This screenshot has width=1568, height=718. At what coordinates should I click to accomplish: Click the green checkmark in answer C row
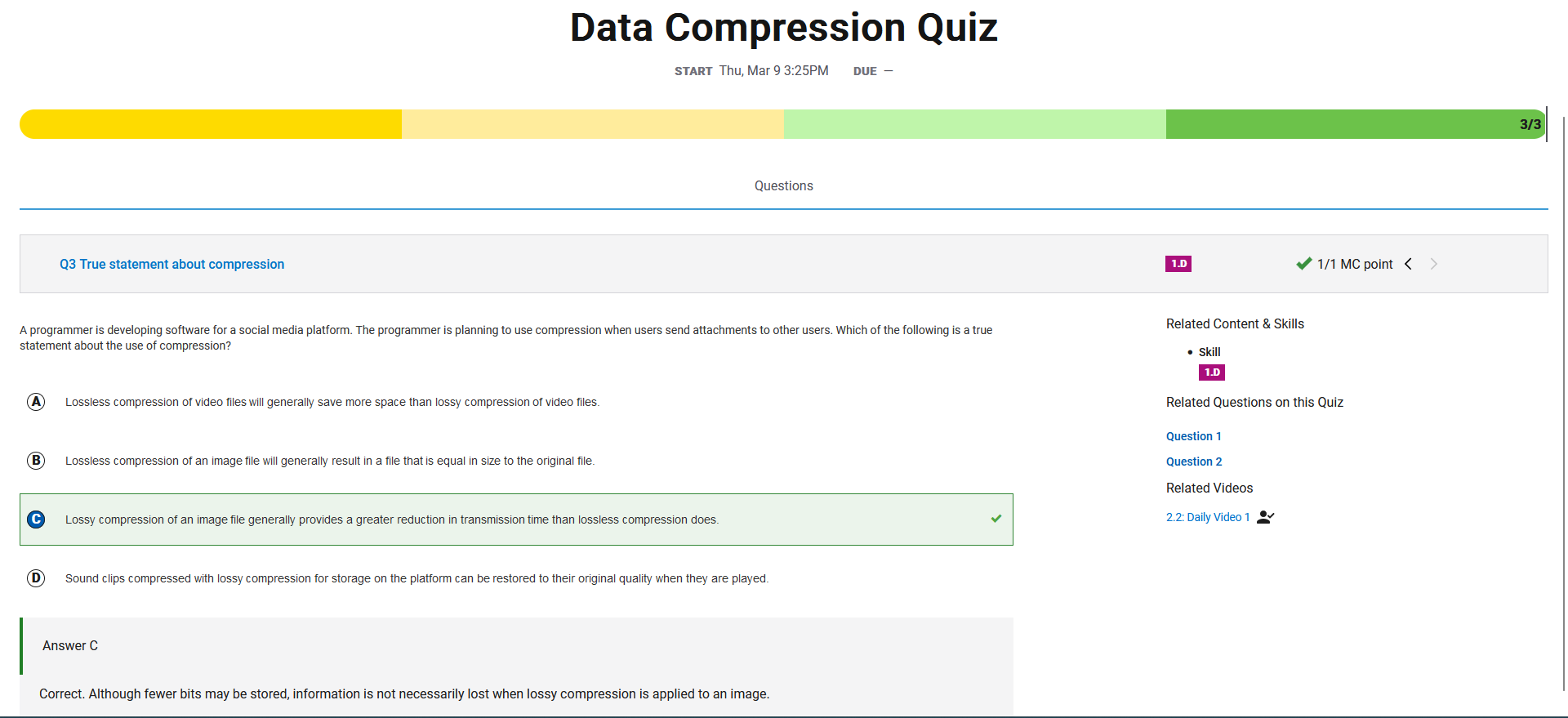(996, 519)
